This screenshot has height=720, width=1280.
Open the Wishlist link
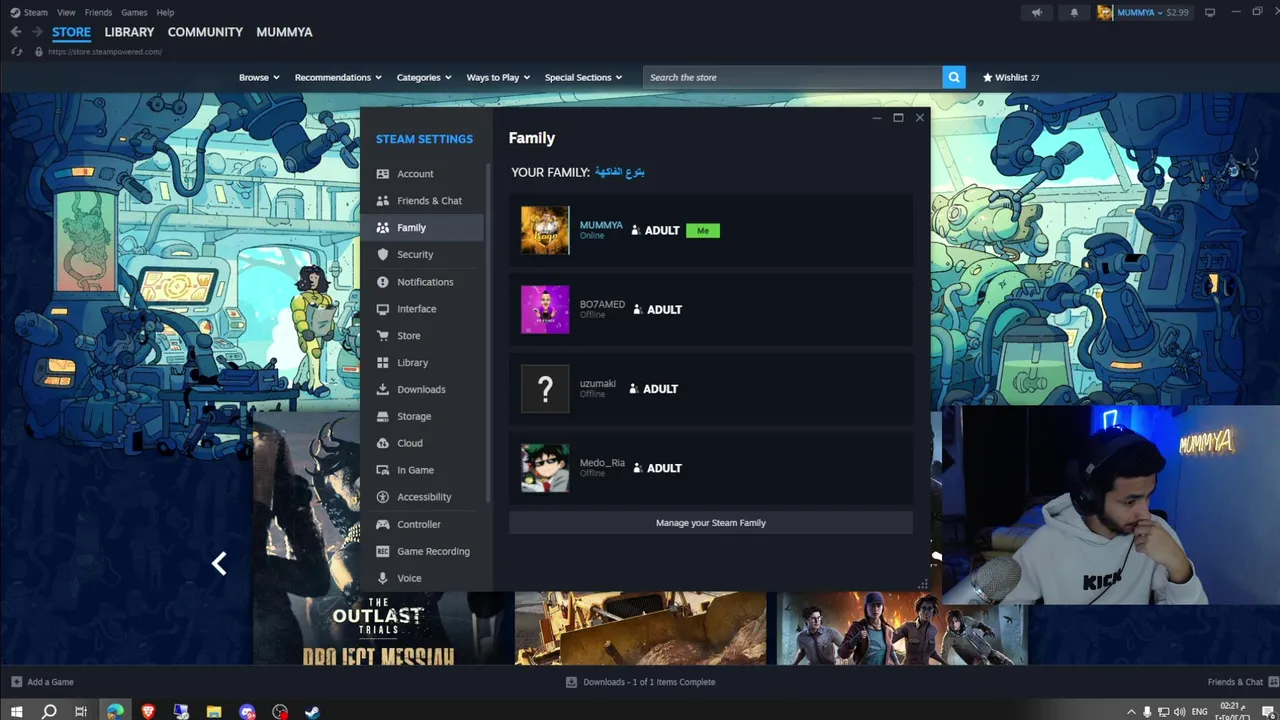(1011, 77)
